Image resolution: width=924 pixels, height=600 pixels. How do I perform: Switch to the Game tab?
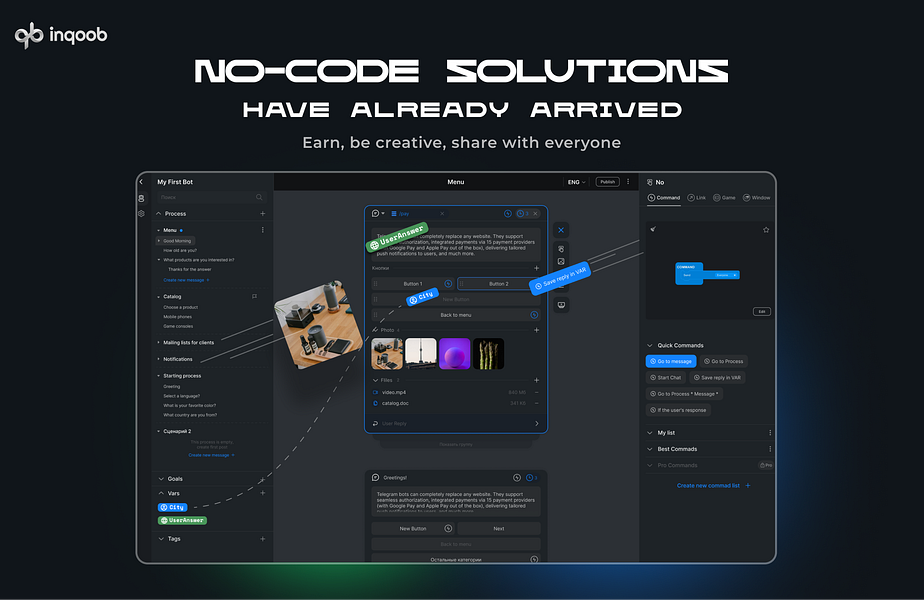(x=724, y=197)
